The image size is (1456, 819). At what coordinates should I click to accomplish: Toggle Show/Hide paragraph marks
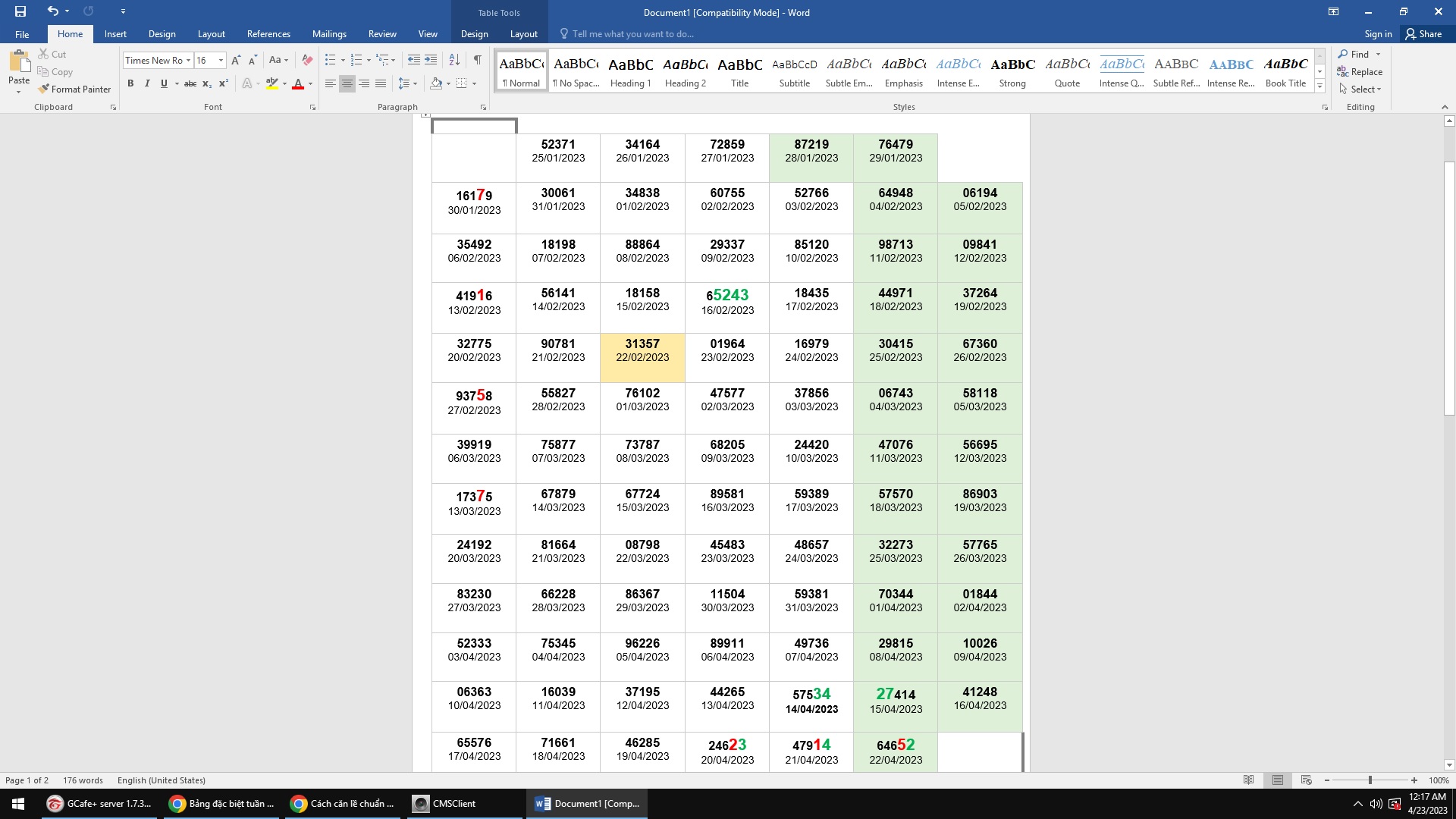[x=478, y=60]
